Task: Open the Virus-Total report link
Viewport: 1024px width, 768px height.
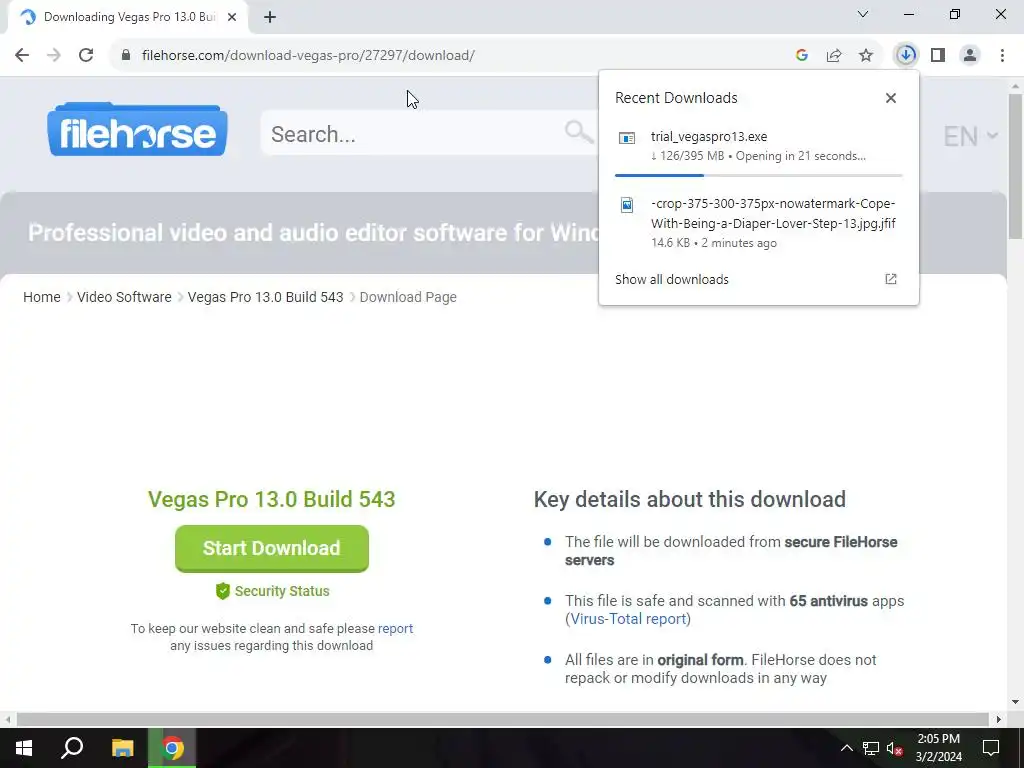Action: [628, 618]
